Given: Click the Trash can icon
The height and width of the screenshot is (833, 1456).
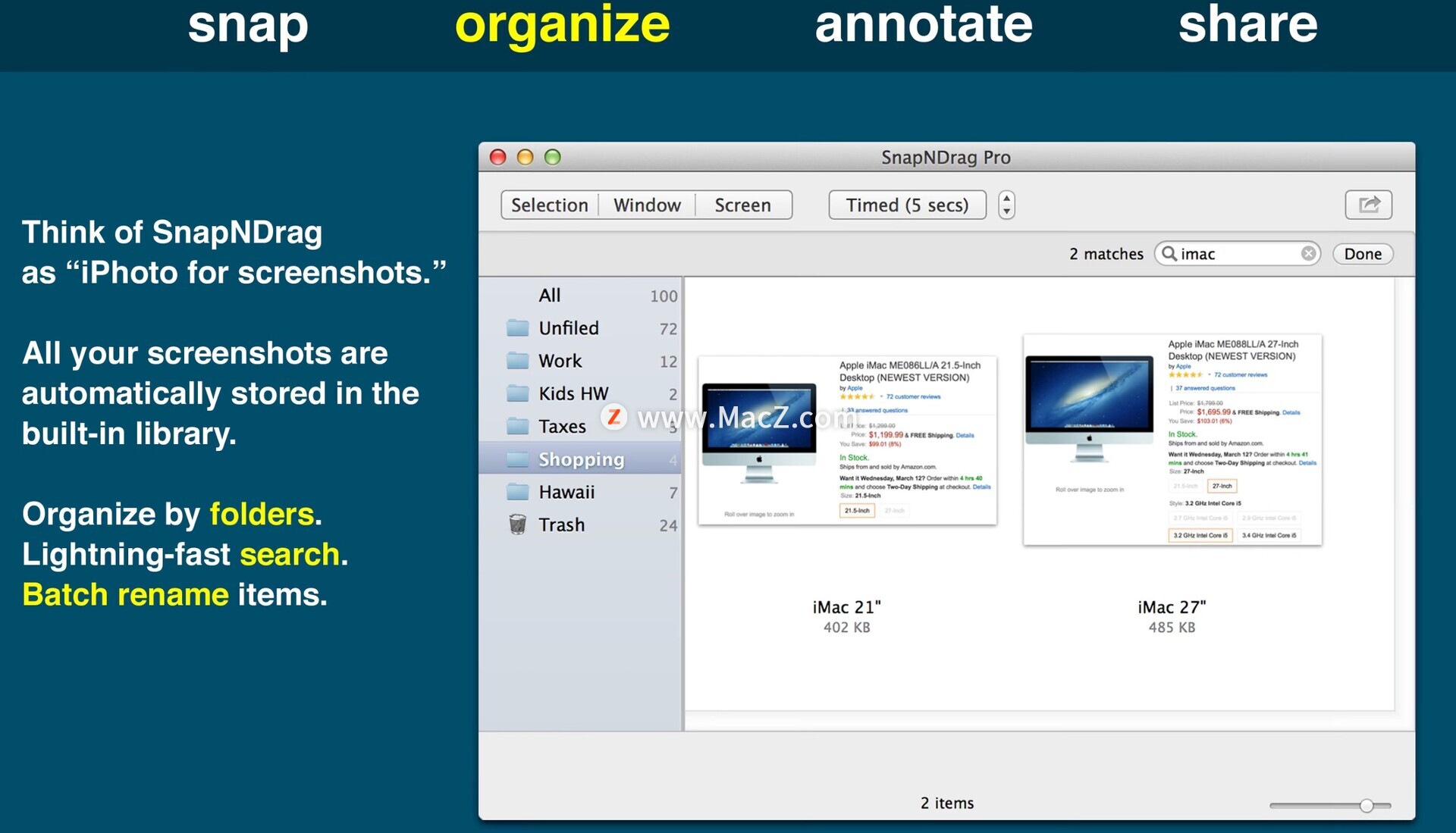Looking at the screenshot, I should 518,525.
